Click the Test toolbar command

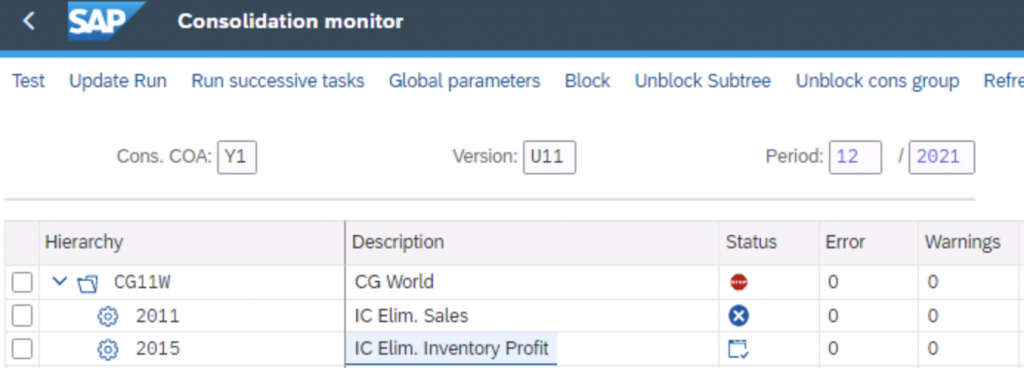tap(29, 81)
